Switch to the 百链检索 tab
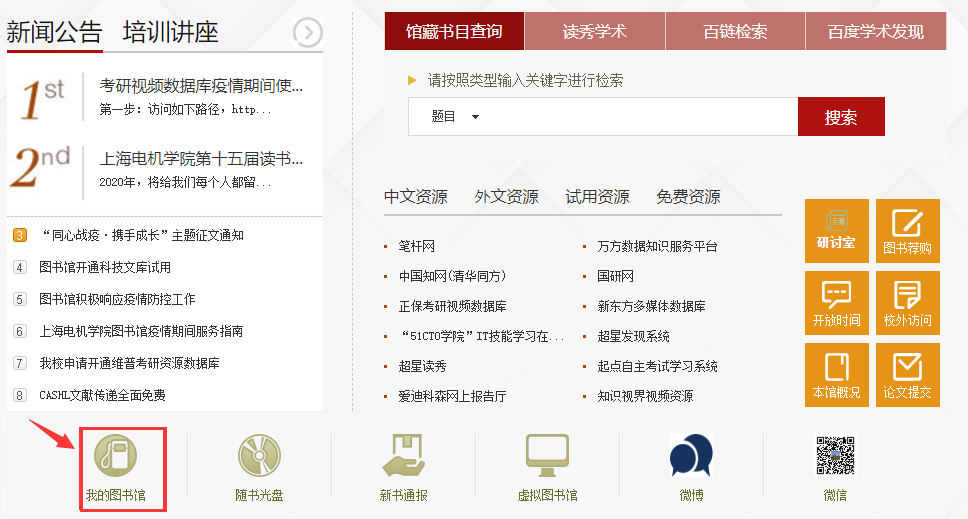Screen dimensions: 968x519 735,32
